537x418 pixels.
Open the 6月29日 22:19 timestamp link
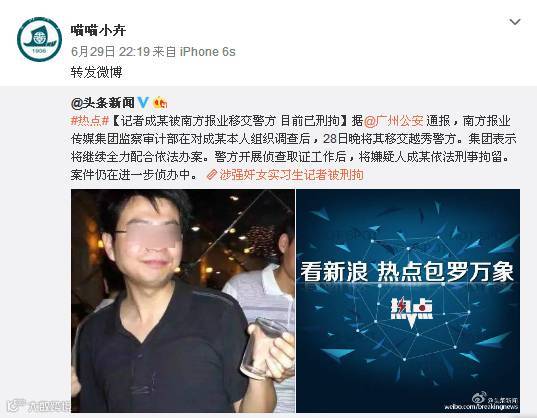(x=110, y=52)
